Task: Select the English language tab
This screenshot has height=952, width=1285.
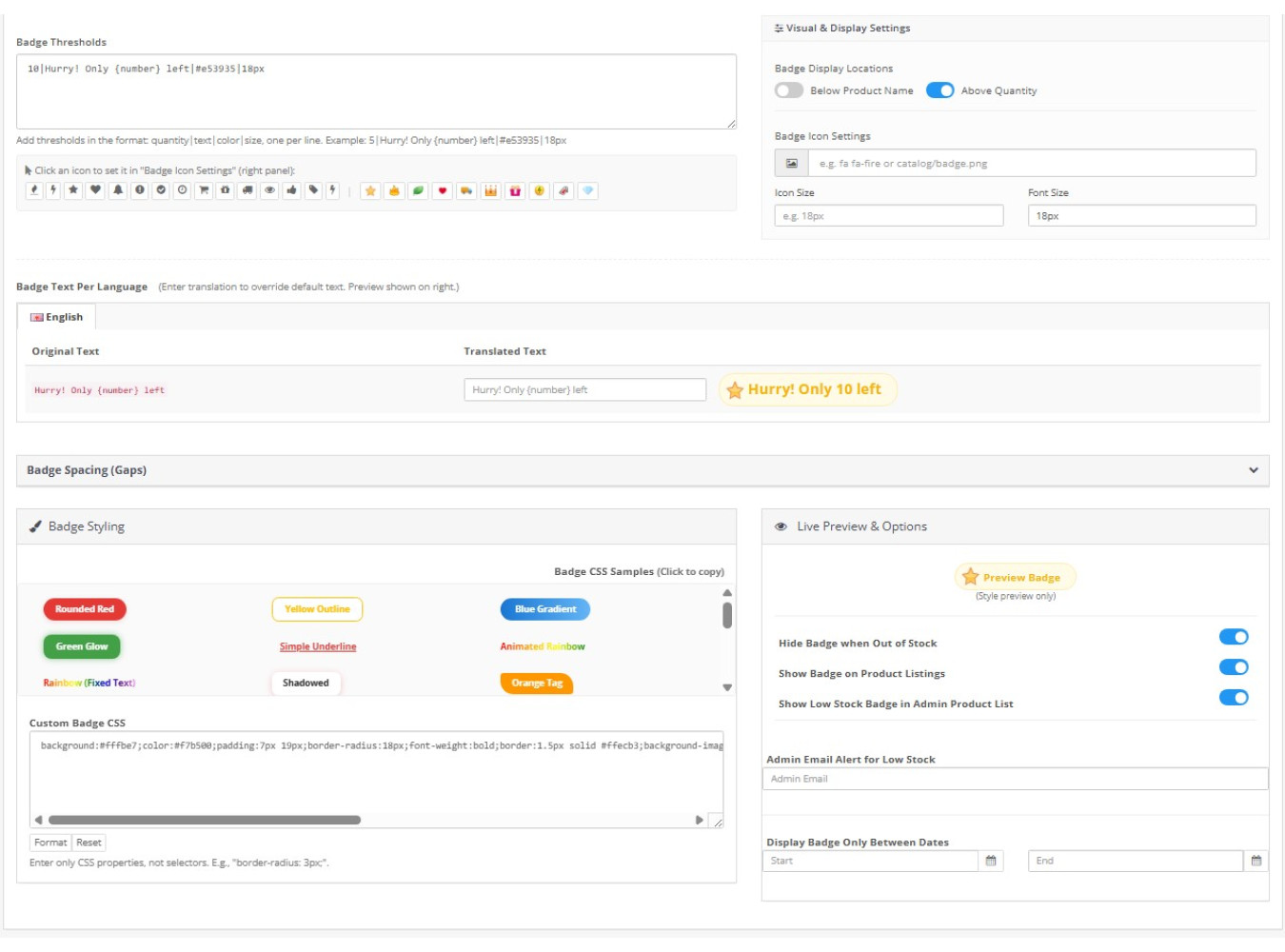Action: pyautogui.click(x=57, y=317)
